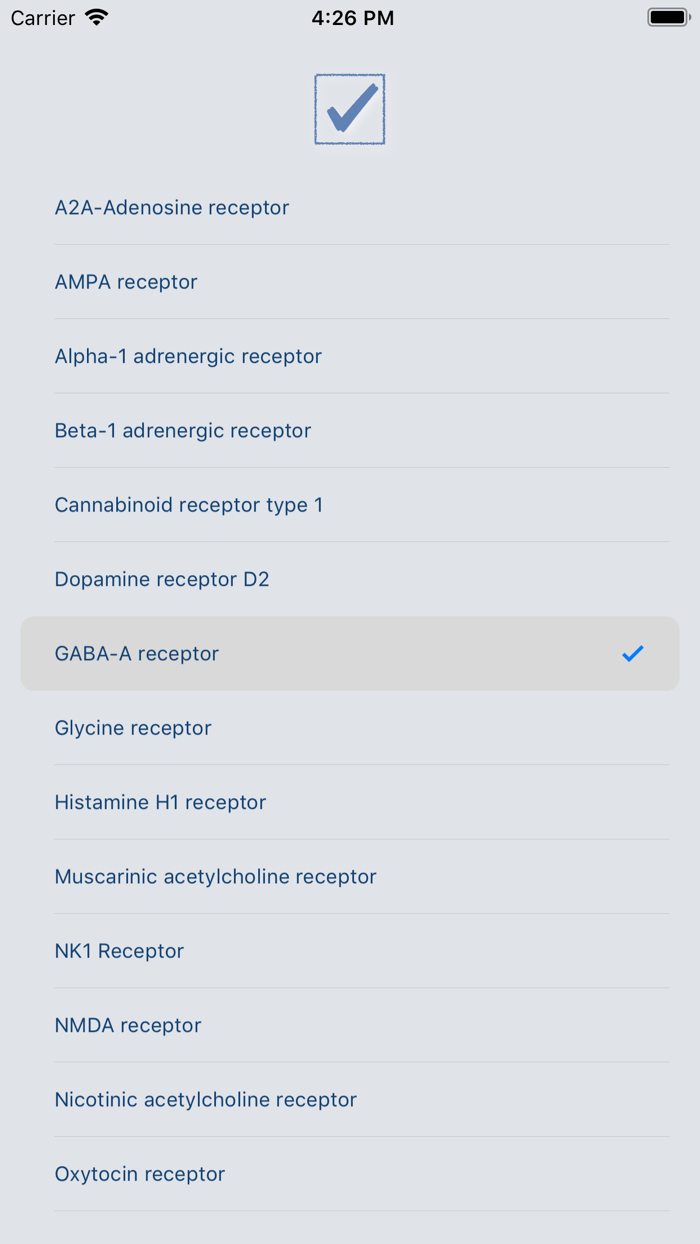Choose Histamine H1 receptor
Viewport: 700px width, 1244px height.
[160, 802]
